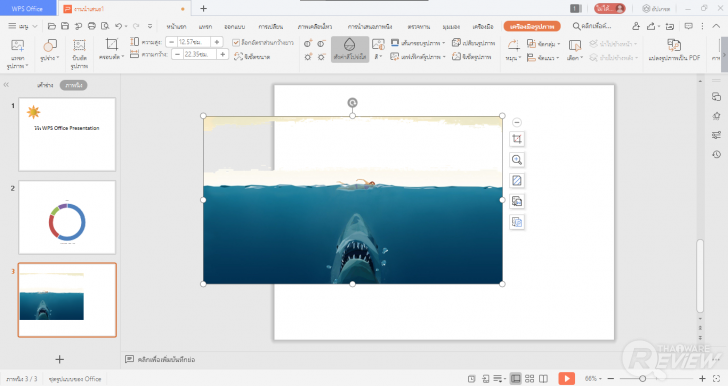728x386 pixels.
Task: Click the rotation handle above the picture
Action: 352,103
